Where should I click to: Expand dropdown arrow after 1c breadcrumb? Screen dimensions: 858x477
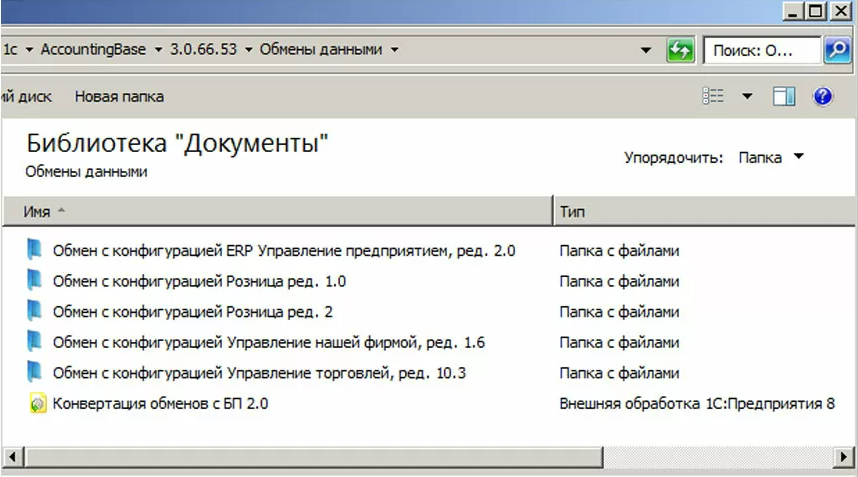(x=30, y=50)
